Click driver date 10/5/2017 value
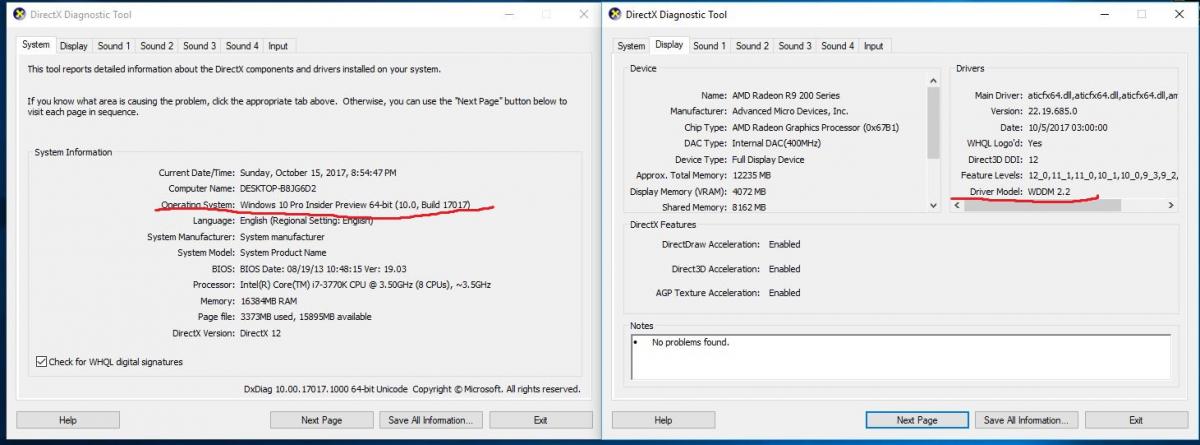Viewport: 1200px width, 445px height. point(1067,127)
